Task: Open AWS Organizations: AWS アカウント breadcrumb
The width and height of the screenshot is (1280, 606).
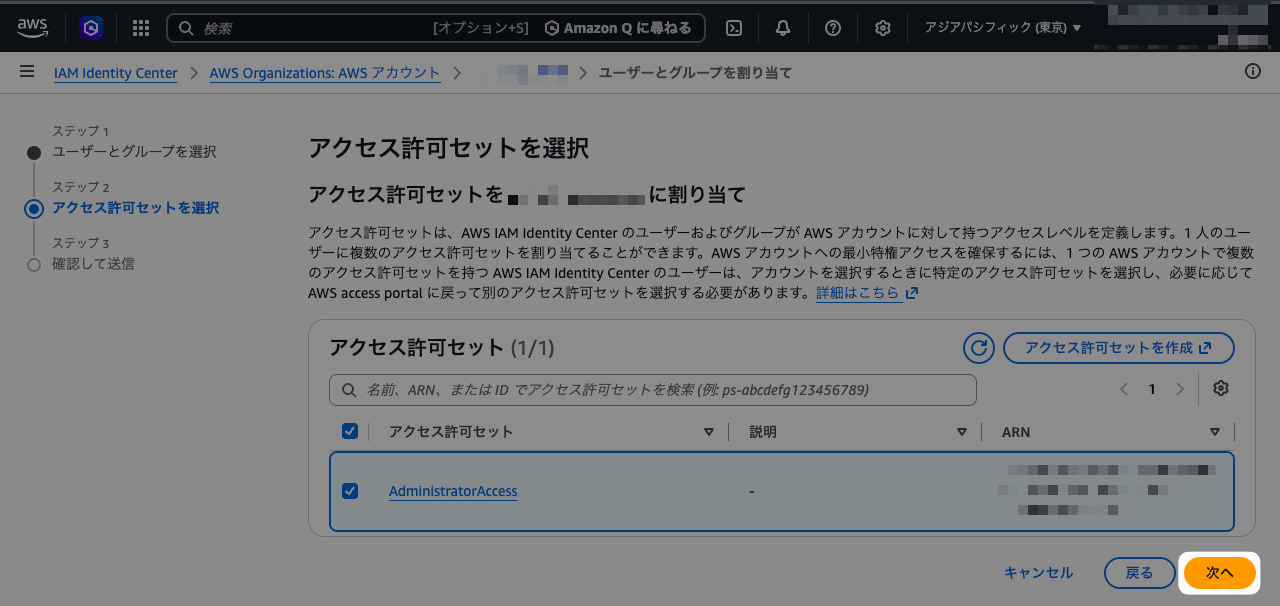Action: click(x=325, y=73)
